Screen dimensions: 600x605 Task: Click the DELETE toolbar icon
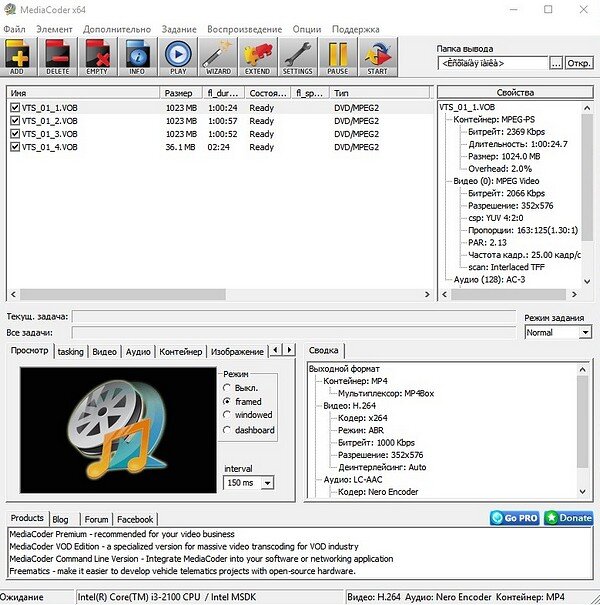tap(57, 57)
